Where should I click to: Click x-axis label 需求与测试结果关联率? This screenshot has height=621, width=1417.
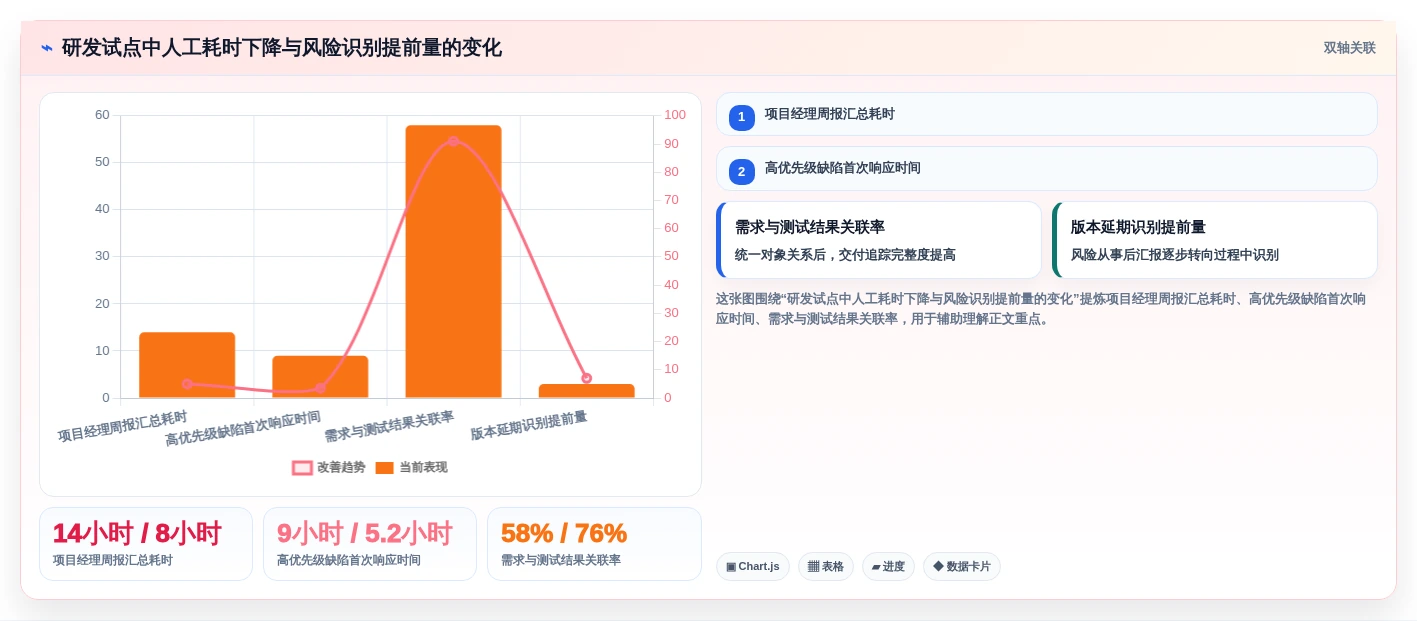(389, 427)
